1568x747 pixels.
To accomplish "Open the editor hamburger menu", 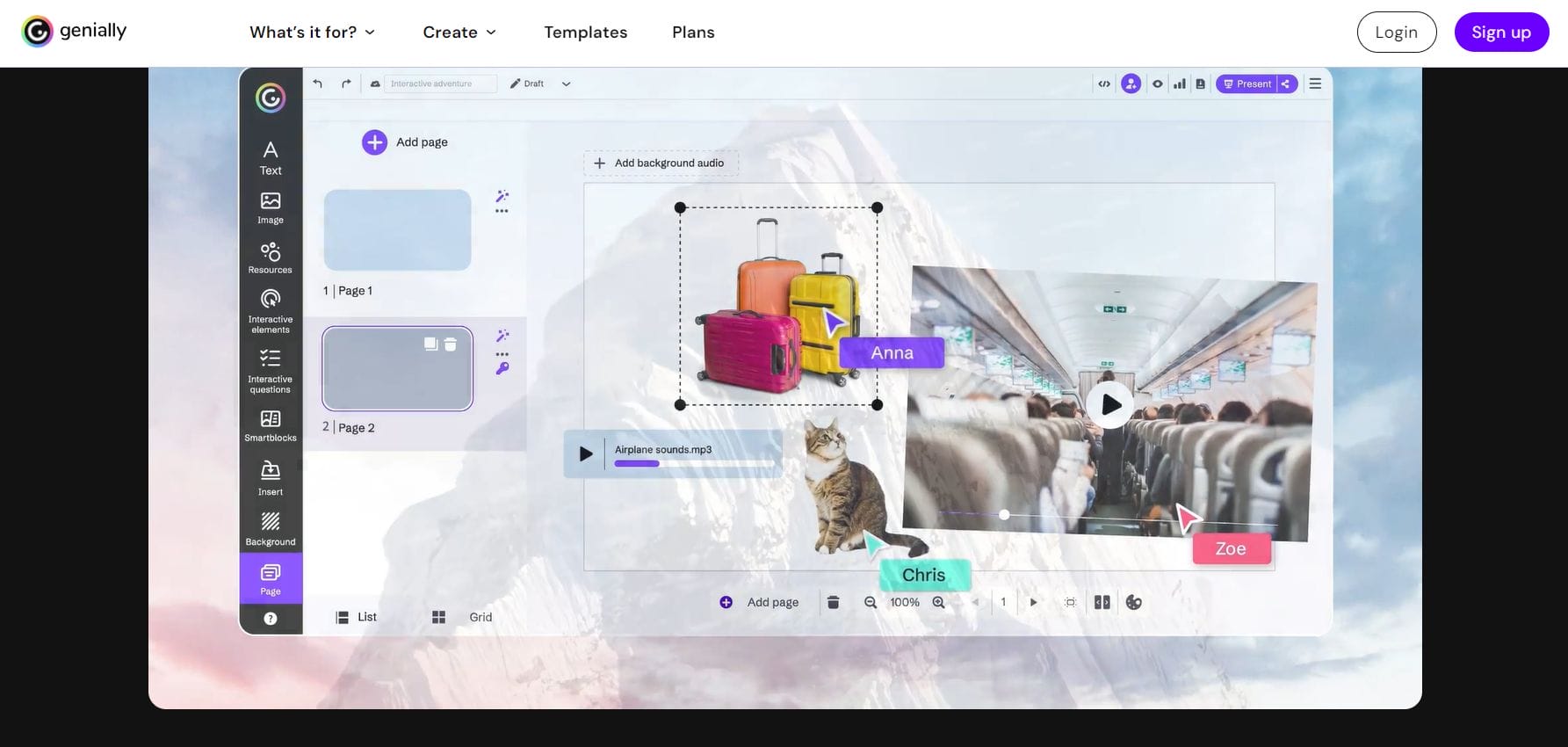I will (x=1315, y=83).
